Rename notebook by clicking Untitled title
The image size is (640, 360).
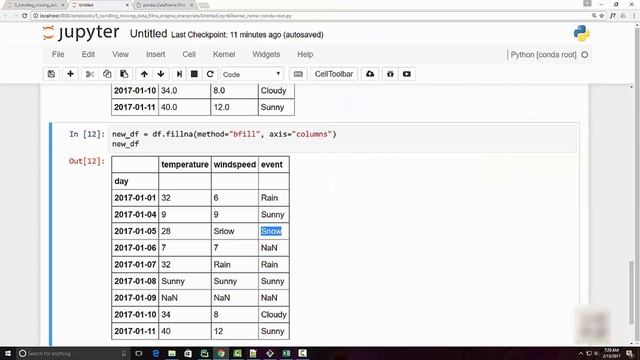pyautogui.click(x=149, y=34)
